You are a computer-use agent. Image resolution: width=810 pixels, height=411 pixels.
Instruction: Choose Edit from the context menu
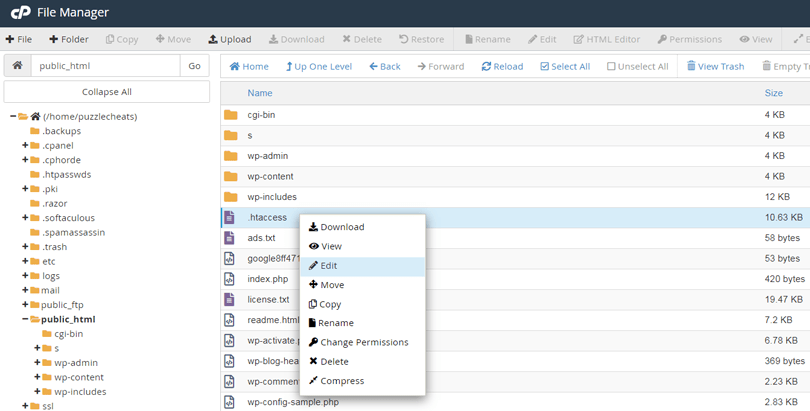pos(363,266)
